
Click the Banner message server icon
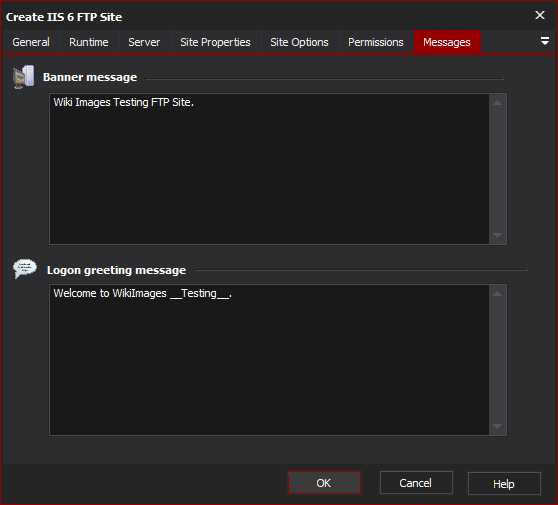(23, 77)
